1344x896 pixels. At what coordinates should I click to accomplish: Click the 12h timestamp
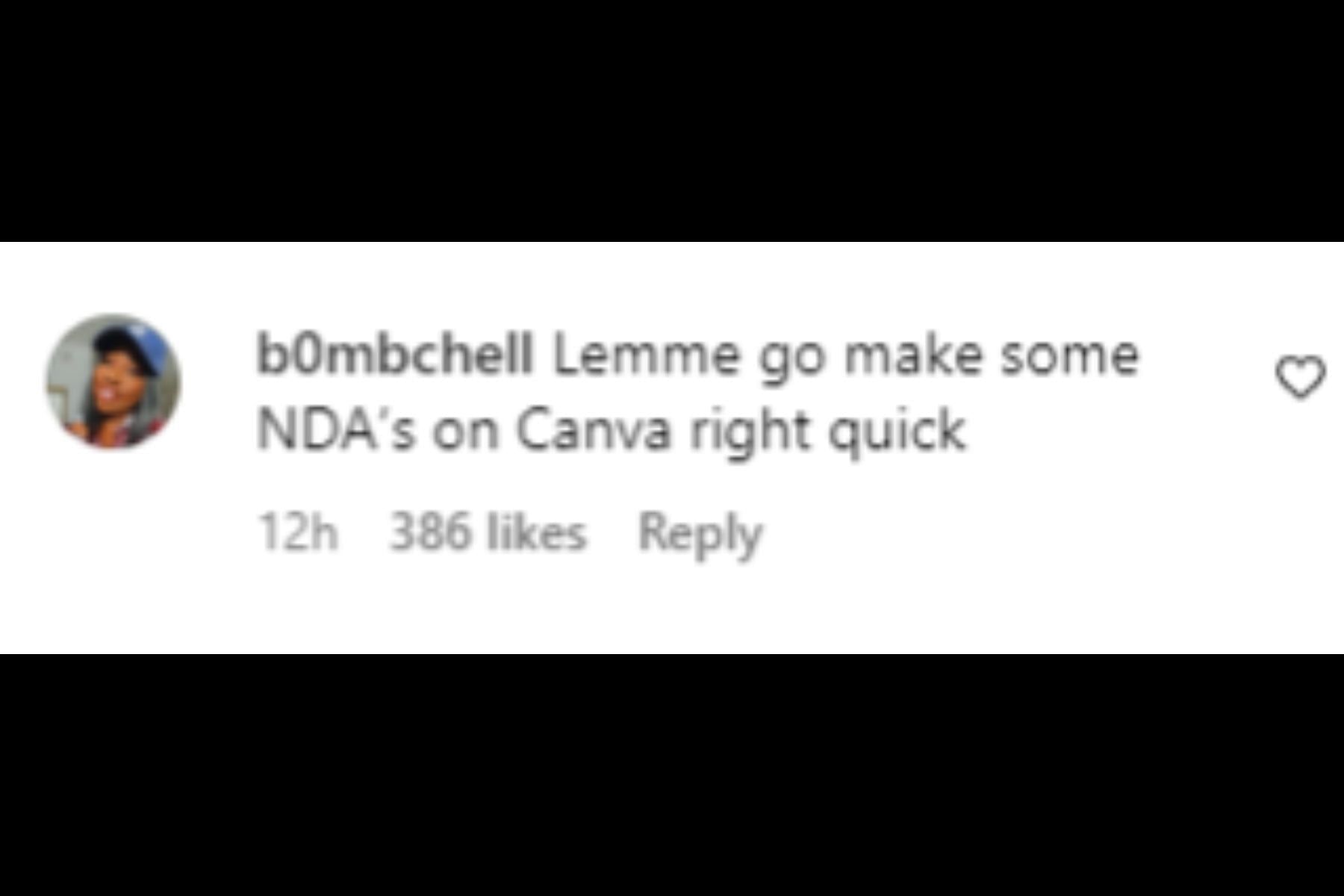(297, 532)
